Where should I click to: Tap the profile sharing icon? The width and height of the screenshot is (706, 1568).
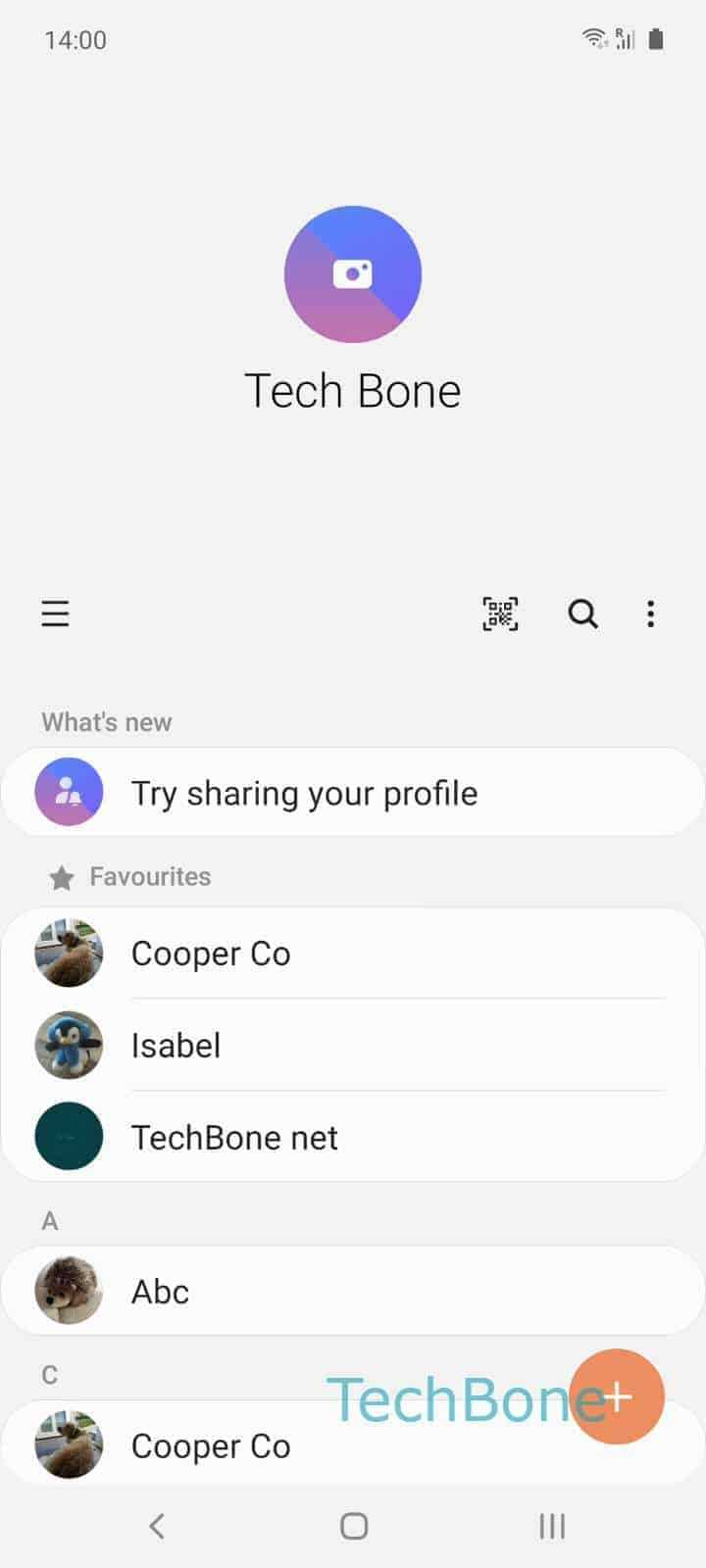click(x=69, y=792)
